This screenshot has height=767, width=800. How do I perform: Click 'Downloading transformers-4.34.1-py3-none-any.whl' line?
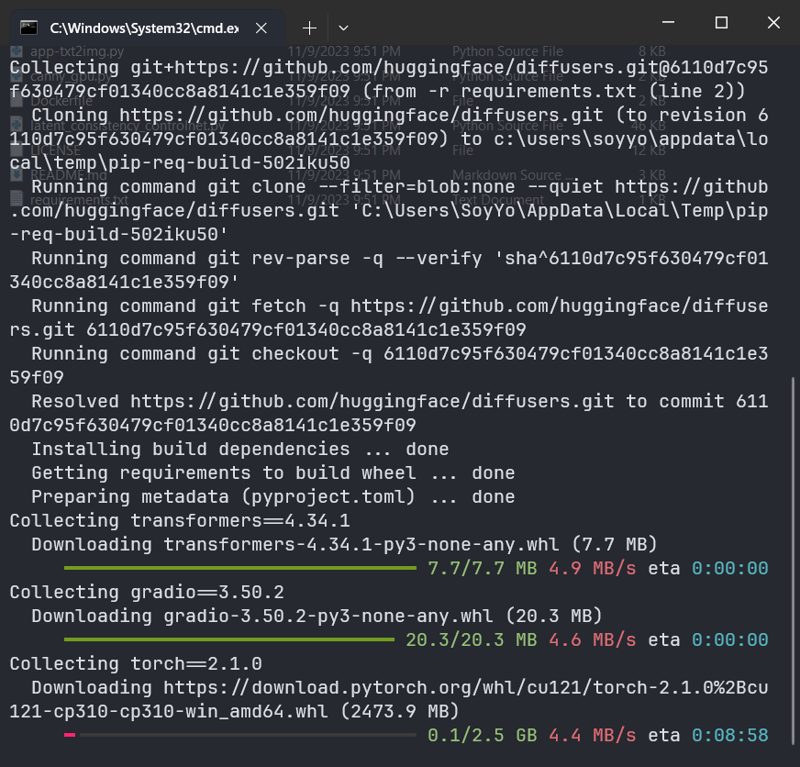tap(344, 545)
